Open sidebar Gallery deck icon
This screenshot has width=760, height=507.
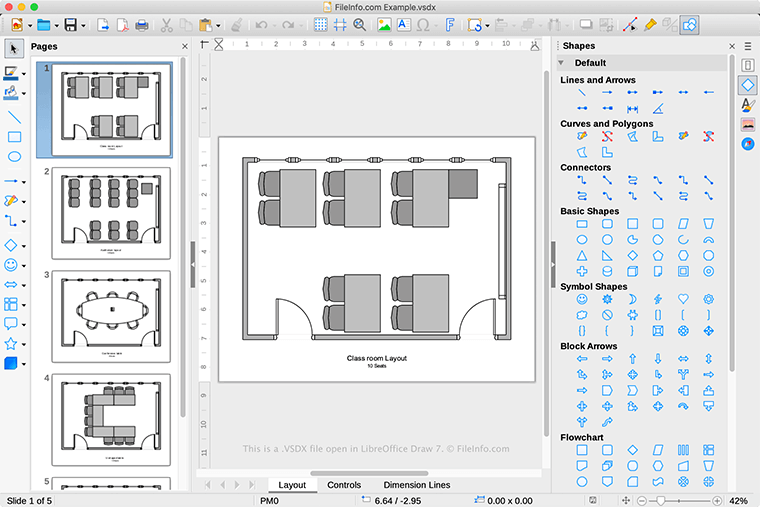(x=748, y=125)
